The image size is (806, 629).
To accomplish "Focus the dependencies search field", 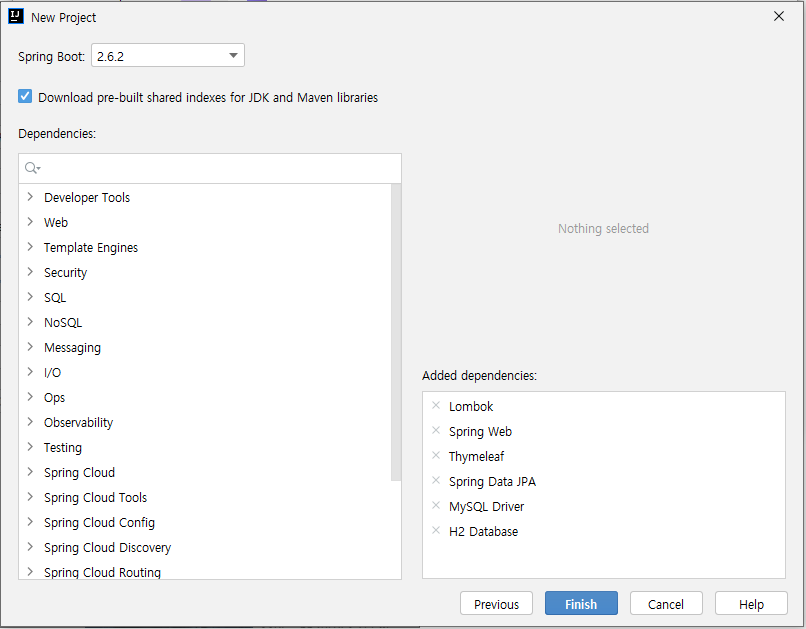I will pyautogui.click(x=210, y=168).
